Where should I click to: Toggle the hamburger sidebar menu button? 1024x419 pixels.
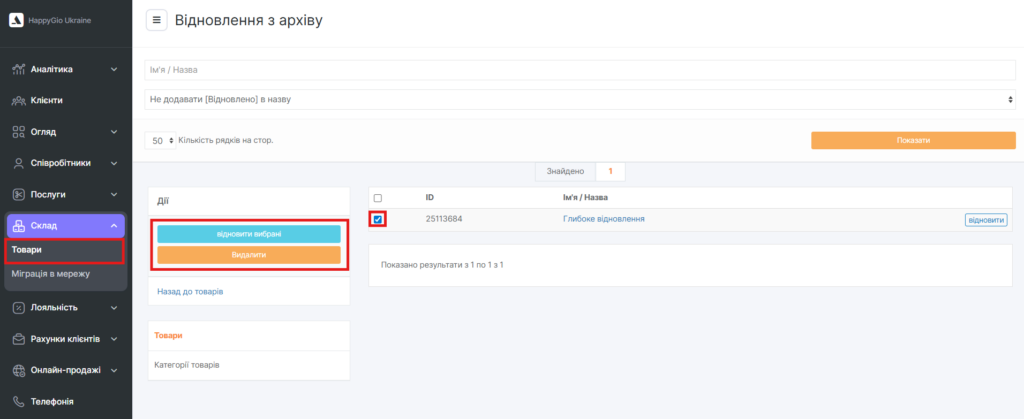pyautogui.click(x=156, y=20)
